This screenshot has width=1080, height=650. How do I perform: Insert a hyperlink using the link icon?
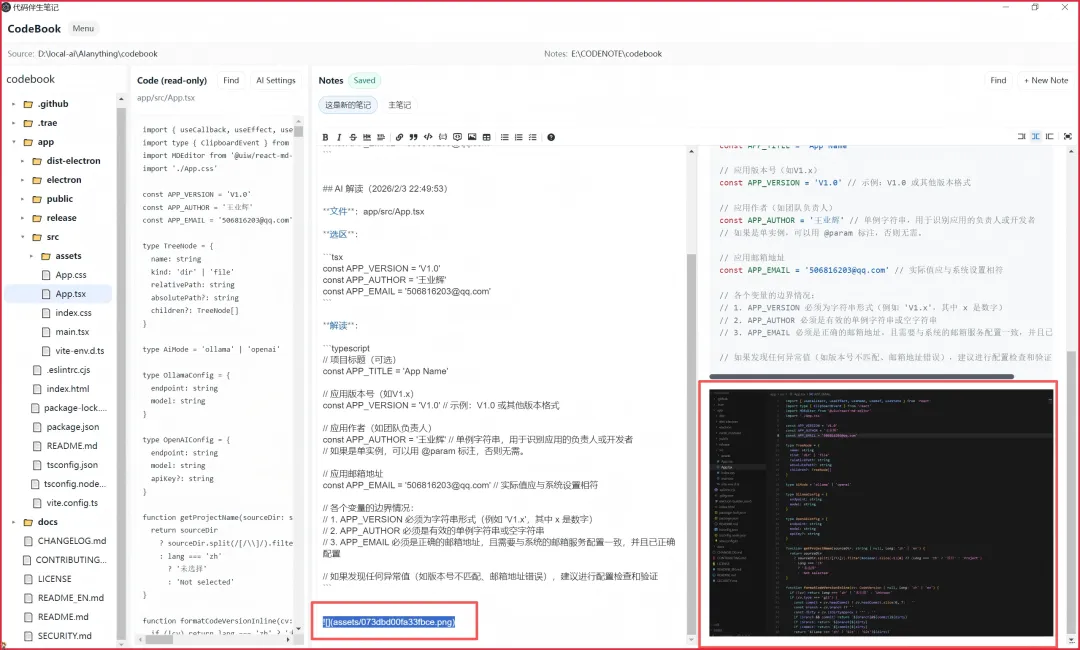pos(399,137)
